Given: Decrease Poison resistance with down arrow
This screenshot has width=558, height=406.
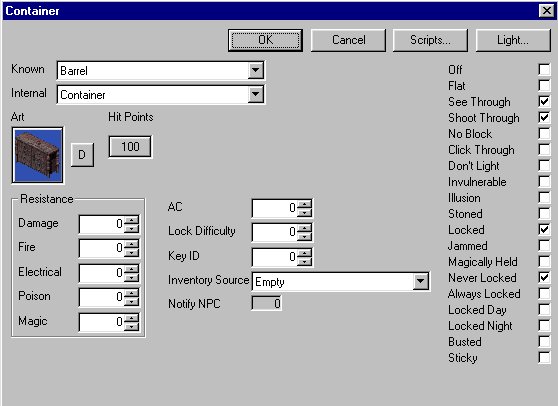Looking at the screenshot, I should 132,302.
